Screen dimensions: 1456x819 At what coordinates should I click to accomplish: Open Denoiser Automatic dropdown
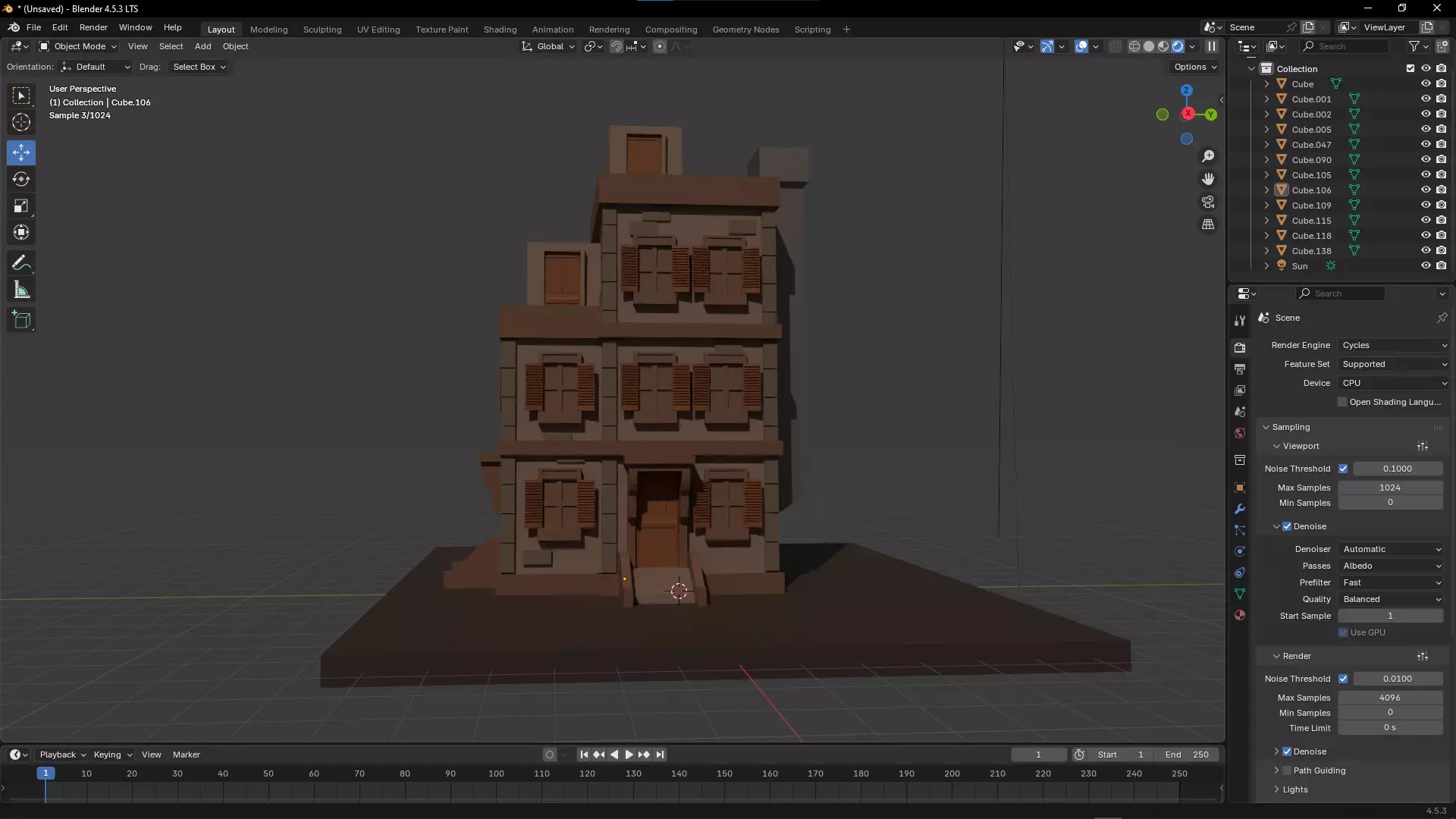(1391, 549)
